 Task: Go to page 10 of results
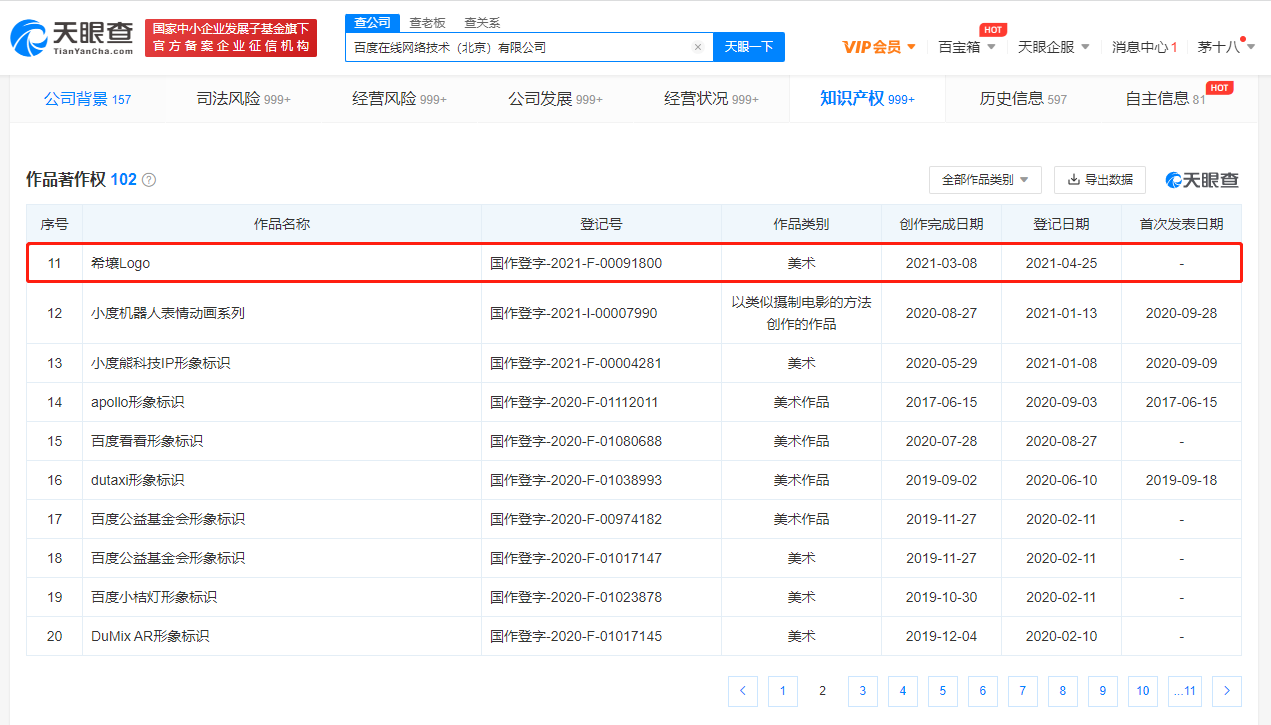click(x=1143, y=691)
